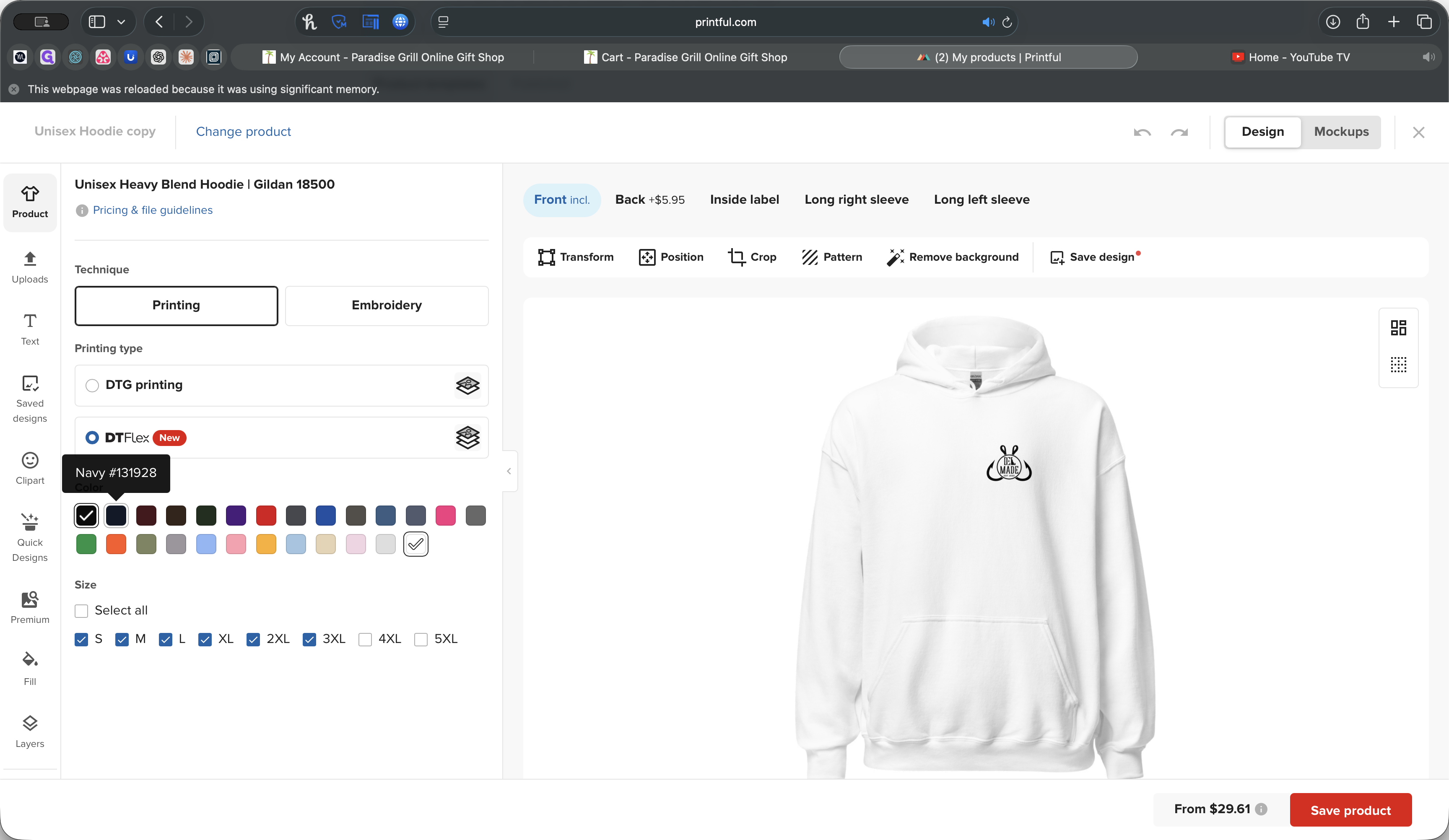The image size is (1449, 840).
Task: Expand the Safari sidebar dropdown arrow
Action: pos(121,22)
